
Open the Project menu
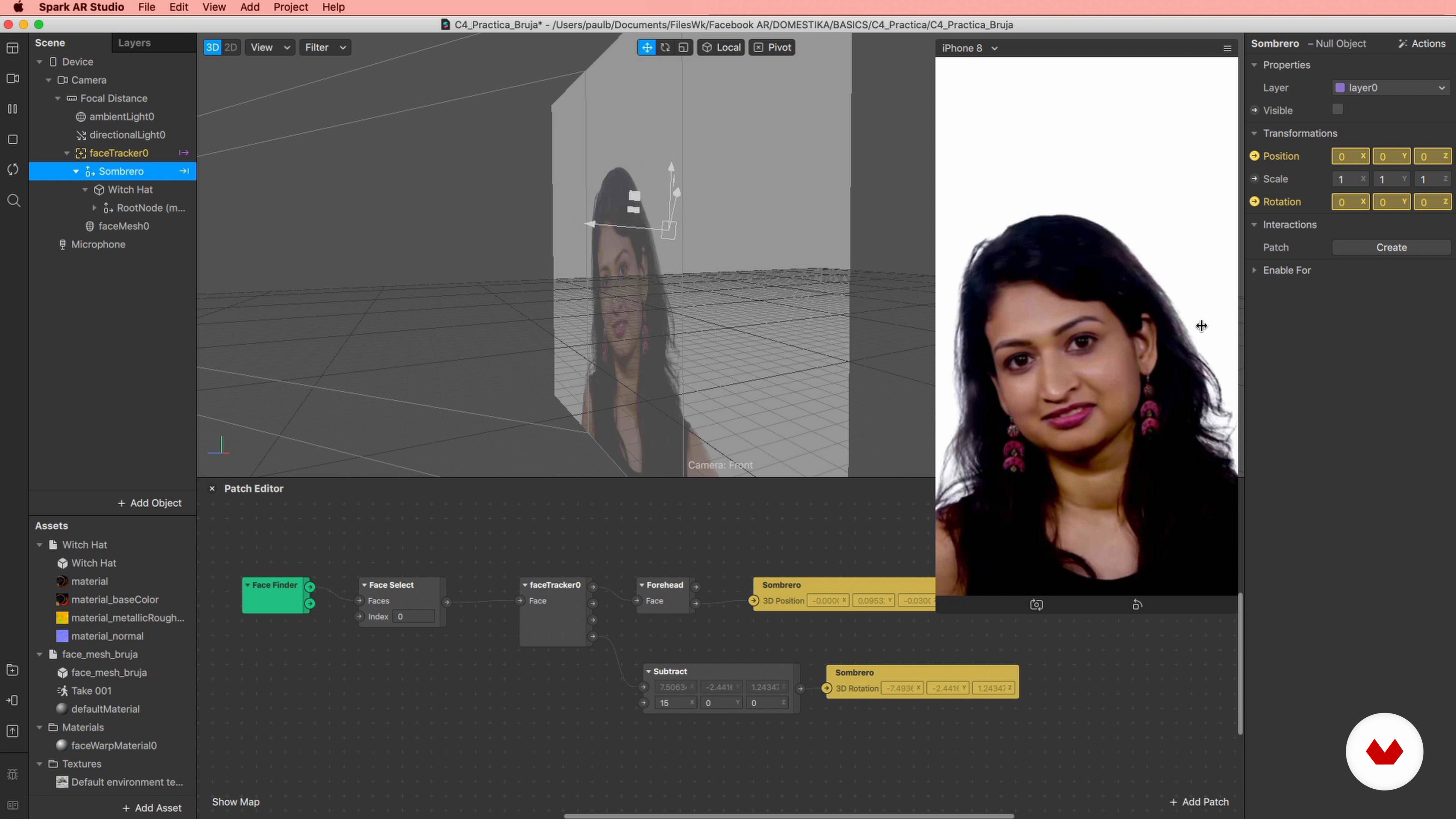(x=290, y=7)
